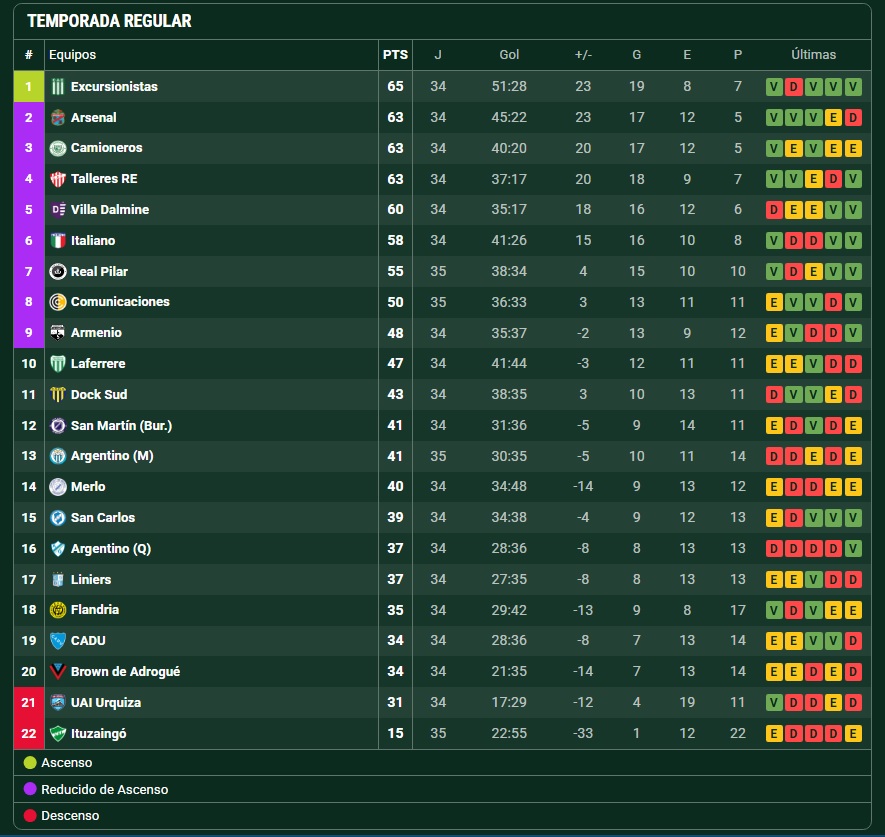This screenshot has width=885, height=837.
Task: Click the Arsenal team crest icon
Action: pyautogui.click(x=58, y=117)
